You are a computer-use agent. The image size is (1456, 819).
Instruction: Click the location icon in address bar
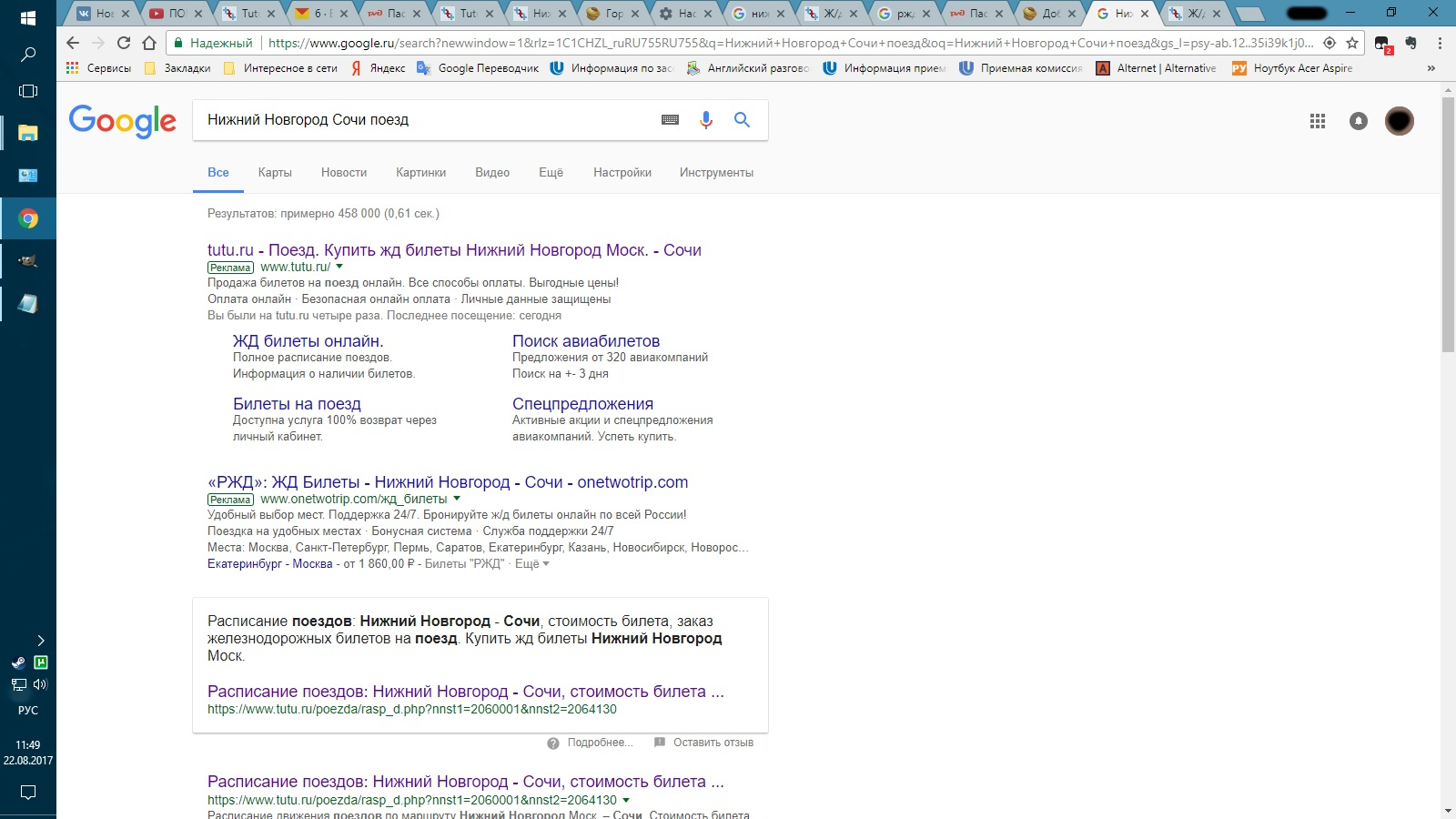(x=1330, y=43)
